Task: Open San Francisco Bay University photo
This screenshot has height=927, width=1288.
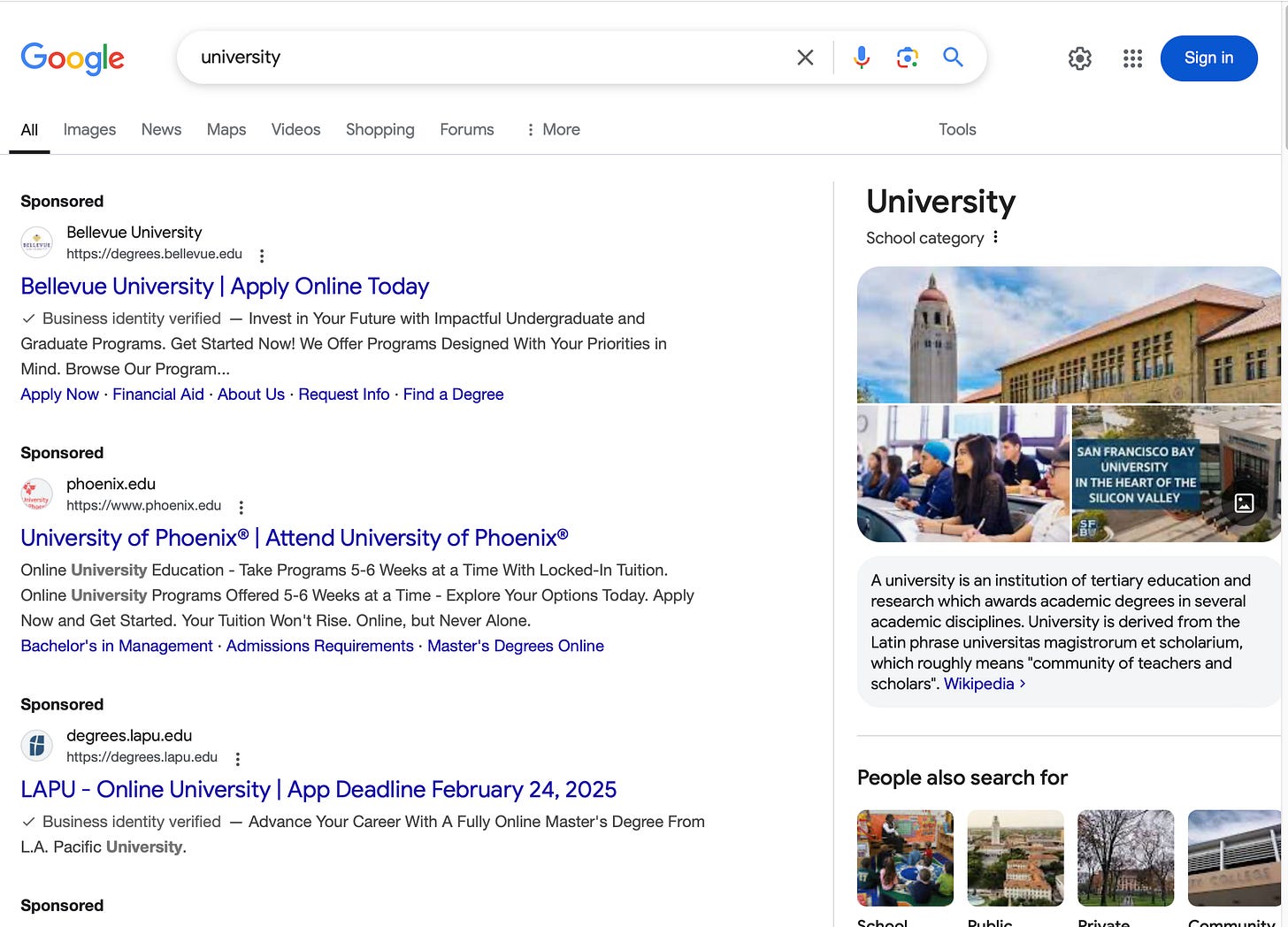Action: click(1176, 474)
